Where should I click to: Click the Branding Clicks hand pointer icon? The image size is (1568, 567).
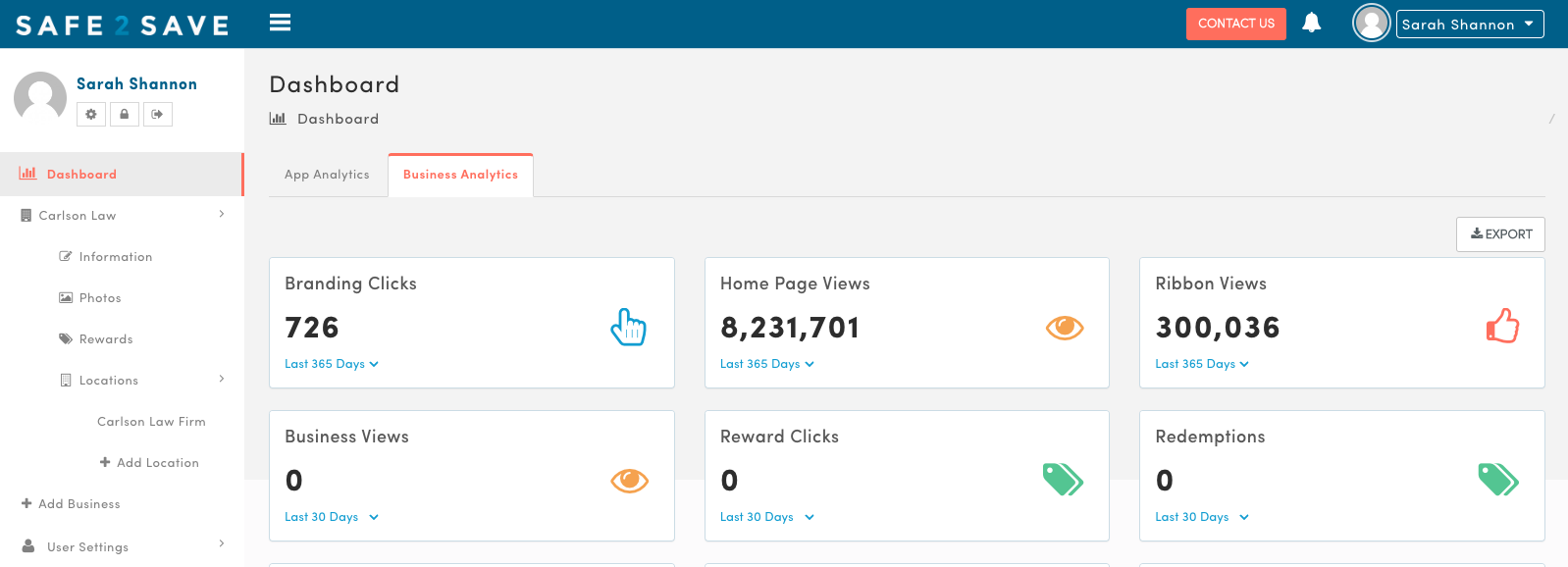(x=628, y=328)
